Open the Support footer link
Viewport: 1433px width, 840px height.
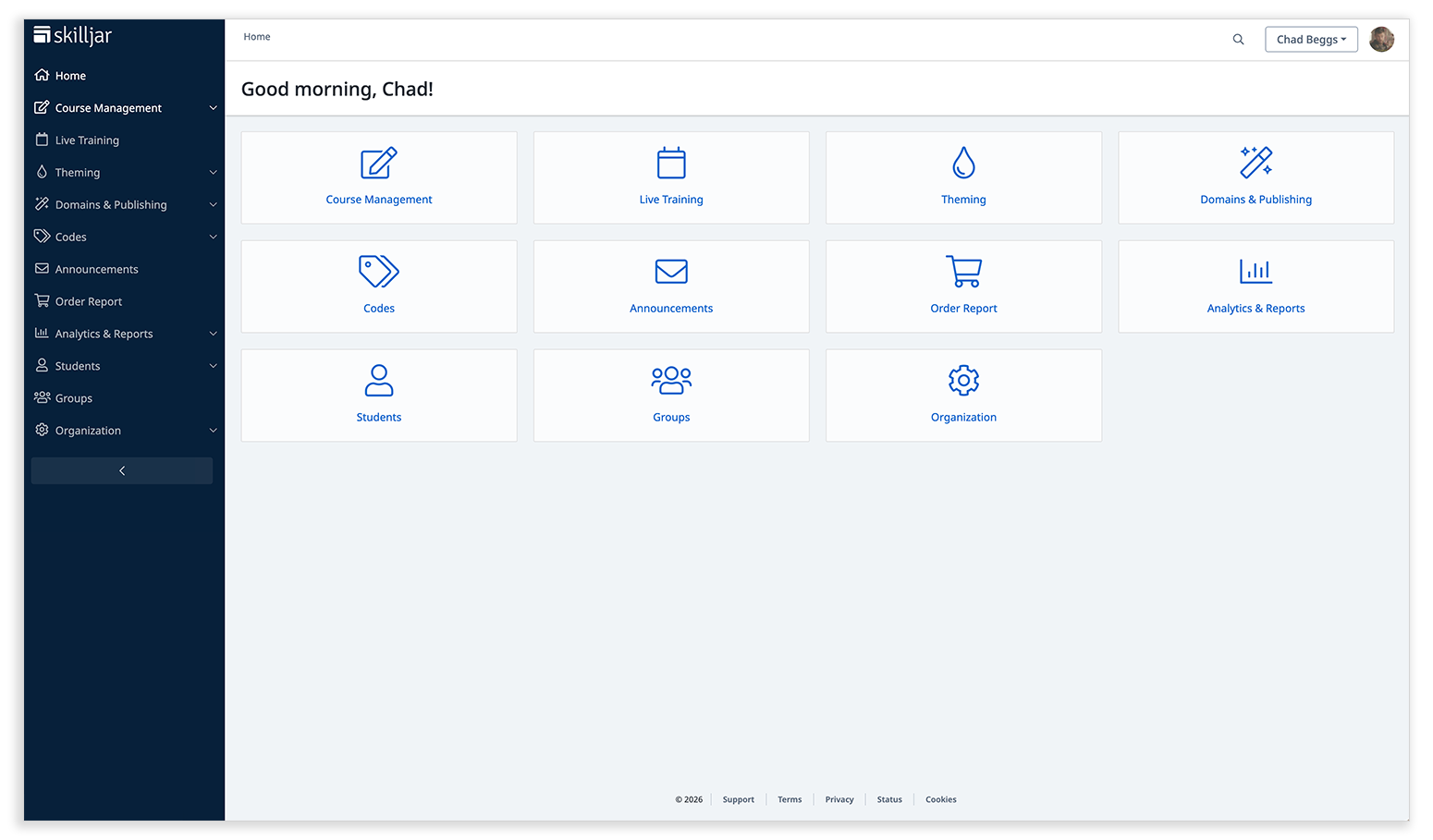[738, 799]
